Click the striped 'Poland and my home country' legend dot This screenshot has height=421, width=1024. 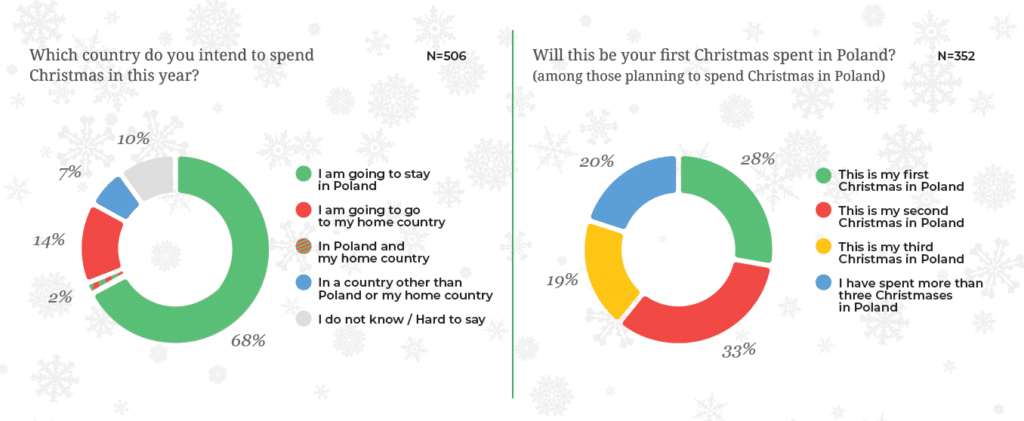304,247
